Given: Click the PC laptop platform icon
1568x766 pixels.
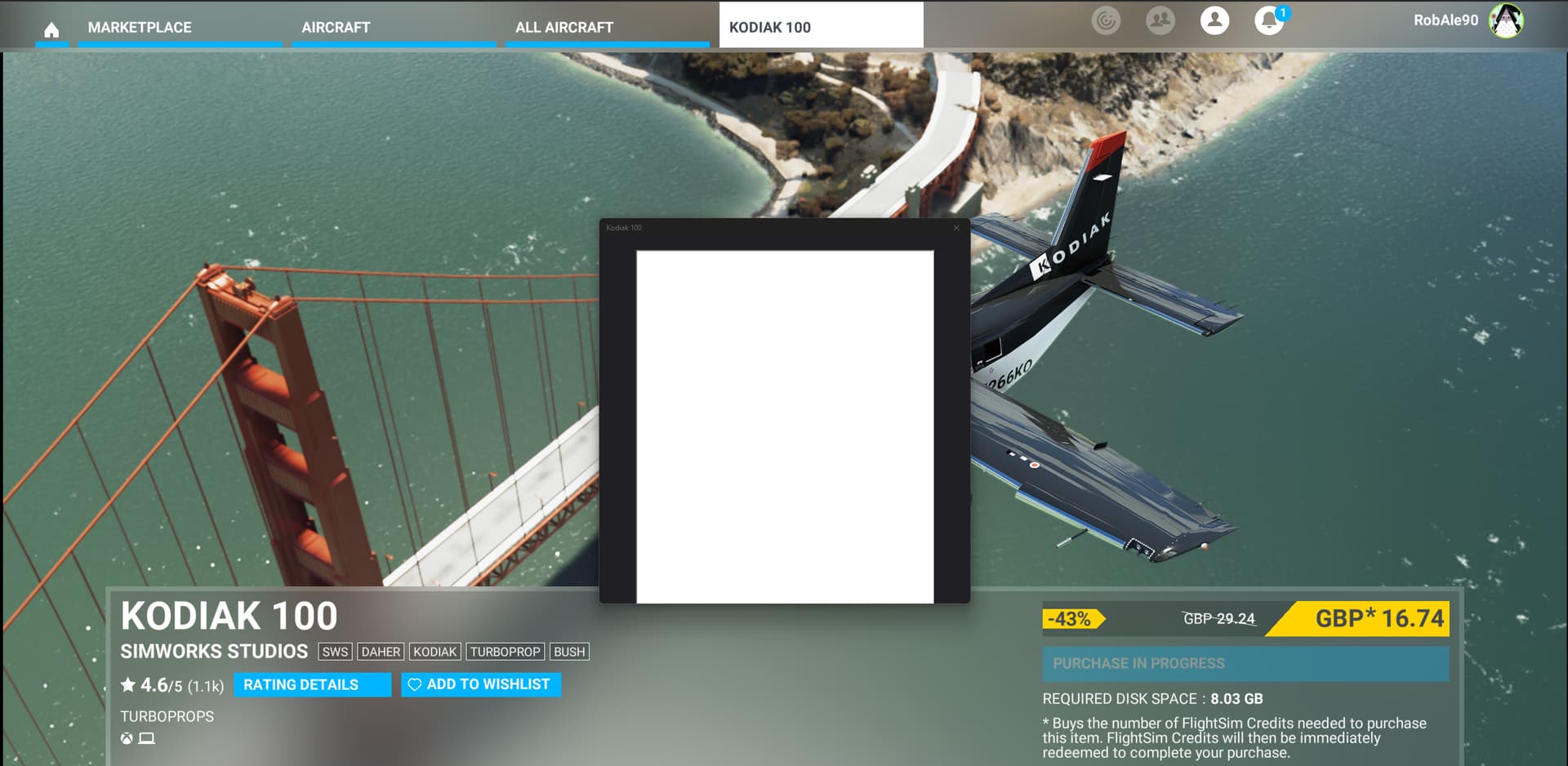Looking at the screenshot, I should tap(146, 738).
